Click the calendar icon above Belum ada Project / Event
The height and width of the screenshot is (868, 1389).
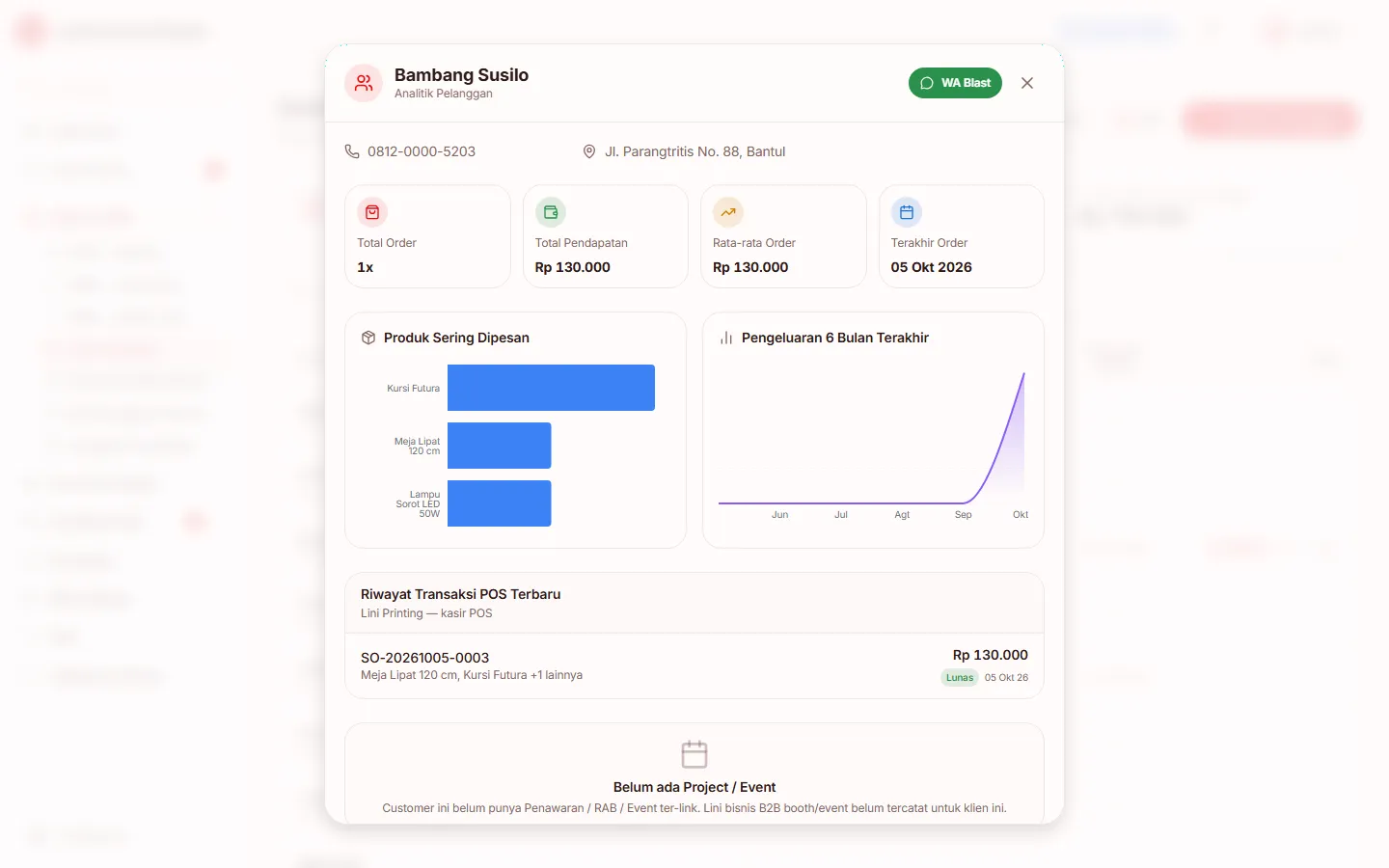694,754
